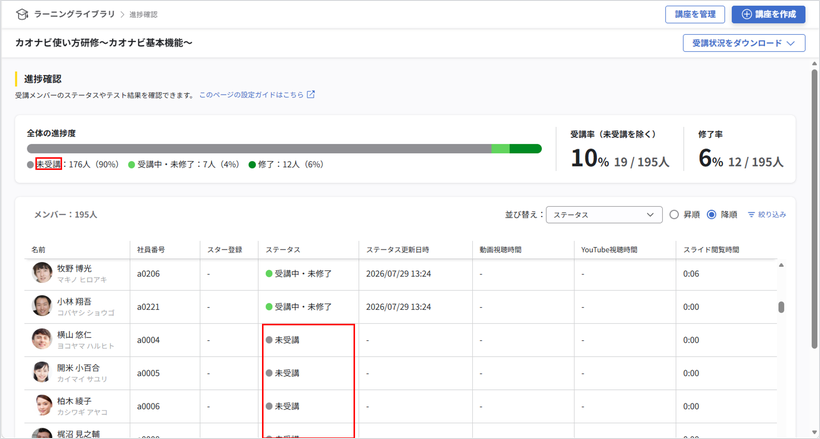Click the 講座を管理 button
The image size is (820, 439).
695,15
